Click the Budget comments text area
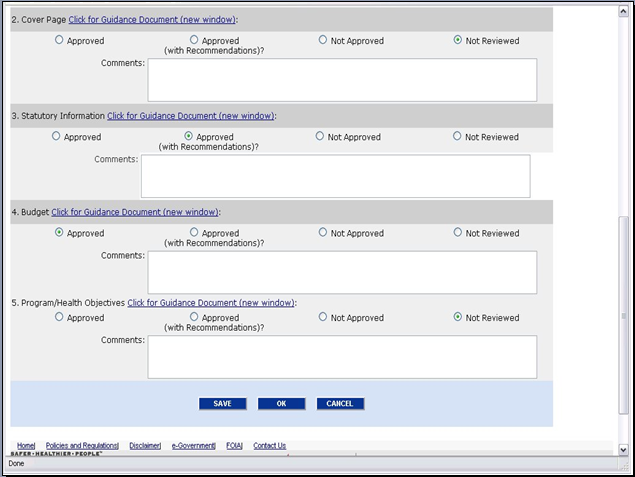Viewport: 635px width, 477px height. point(342,272)
